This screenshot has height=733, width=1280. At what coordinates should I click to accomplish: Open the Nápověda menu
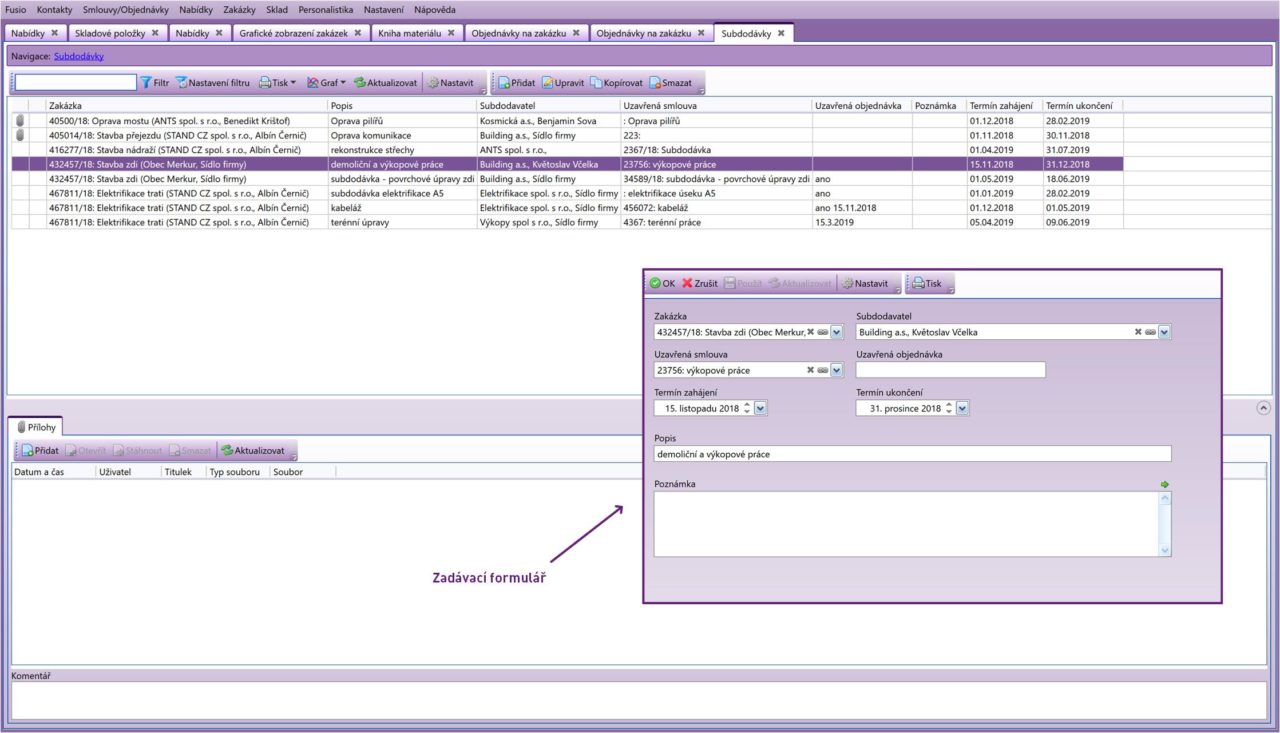click(x=434, y=9)
